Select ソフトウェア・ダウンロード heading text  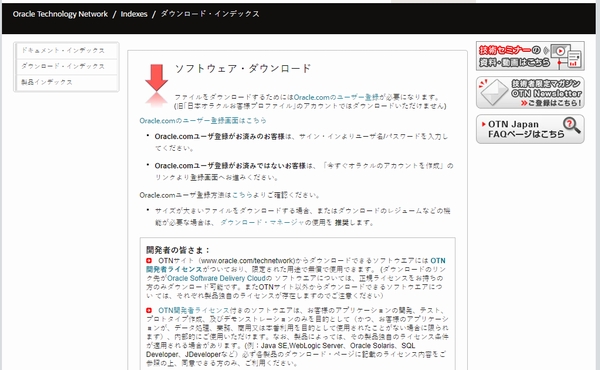pyautogui.click(x=243, y=68)
